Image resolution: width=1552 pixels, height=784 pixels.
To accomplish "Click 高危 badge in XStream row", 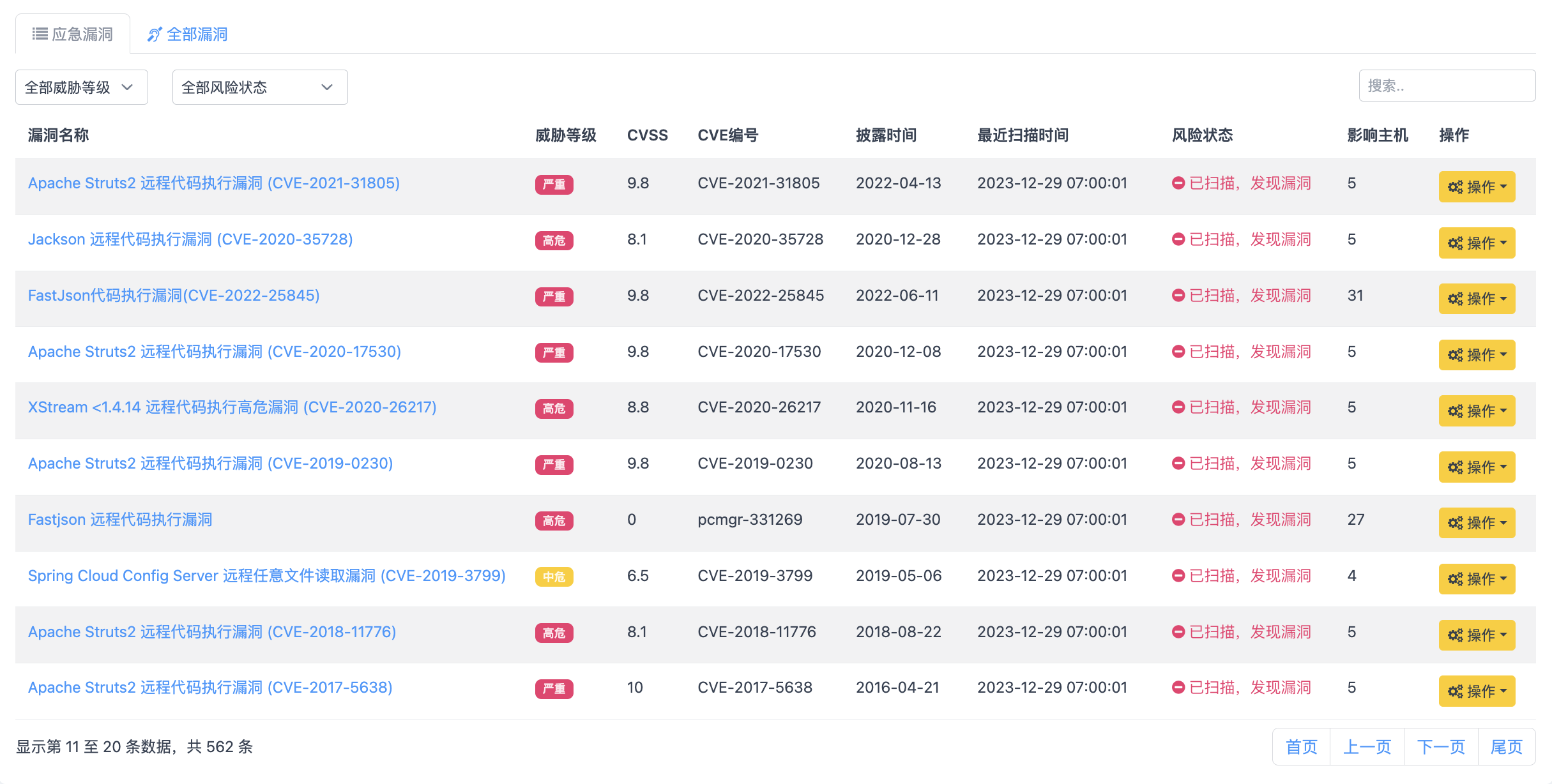I will tap(554, 409).
